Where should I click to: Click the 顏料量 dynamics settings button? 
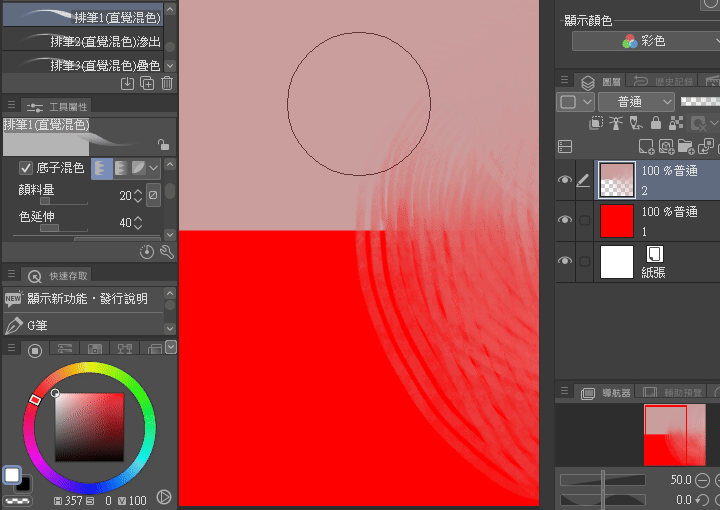pos(153,196)
